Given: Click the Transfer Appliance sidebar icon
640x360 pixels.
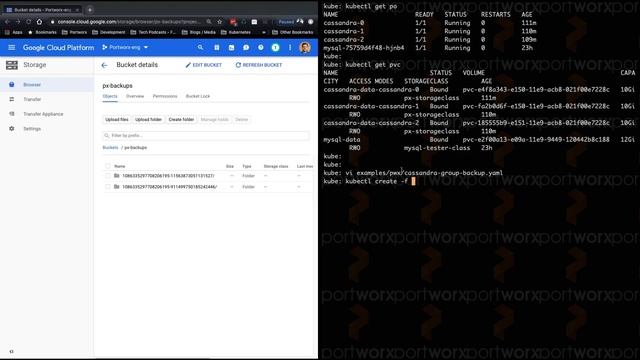Looking at the screenshot, I should click(11, 114).
